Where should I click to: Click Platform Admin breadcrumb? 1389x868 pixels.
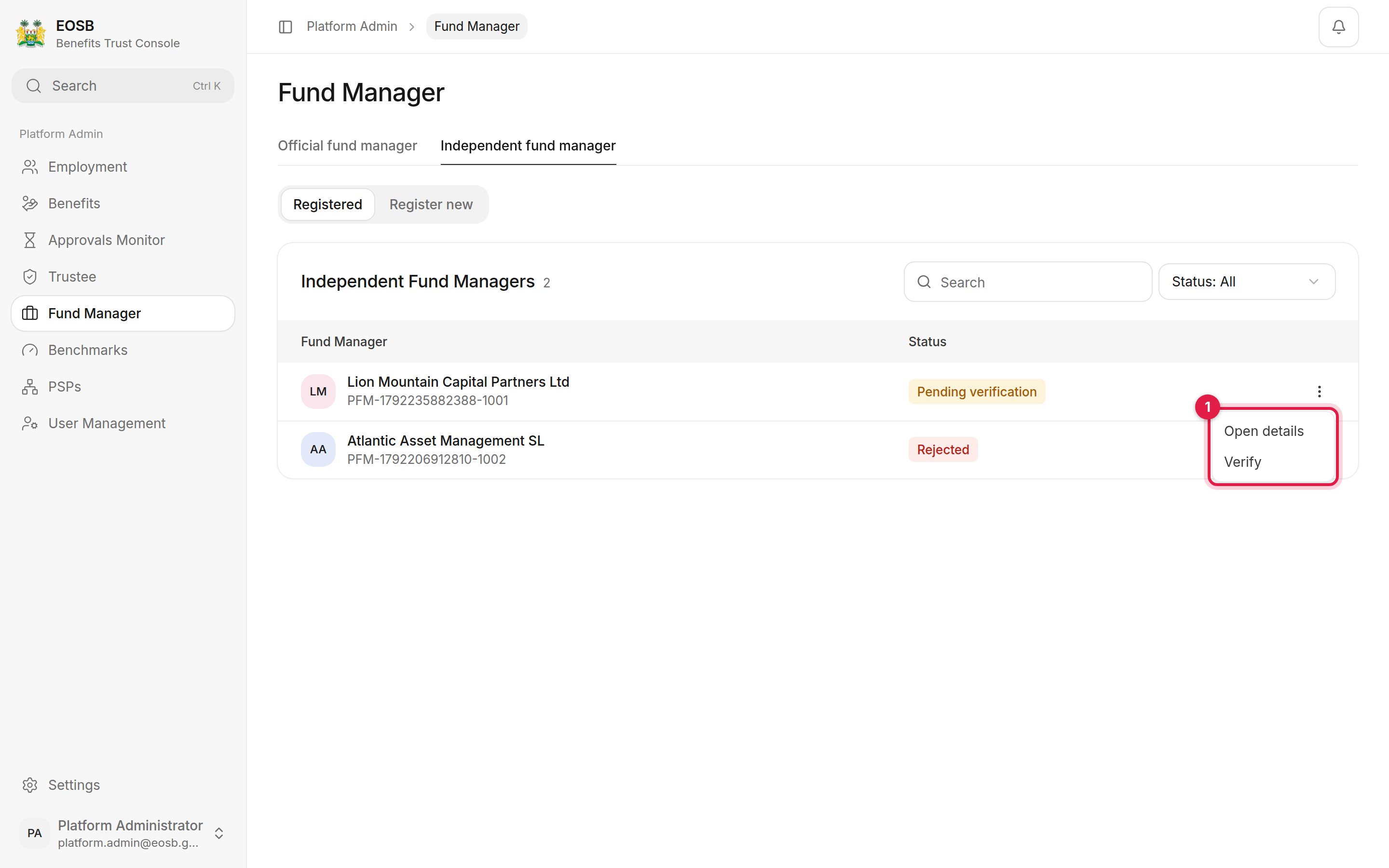(352, 27)
